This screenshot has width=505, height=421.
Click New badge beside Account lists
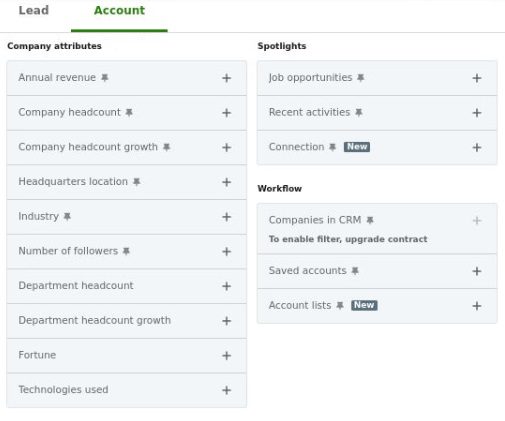coord(364,305)
